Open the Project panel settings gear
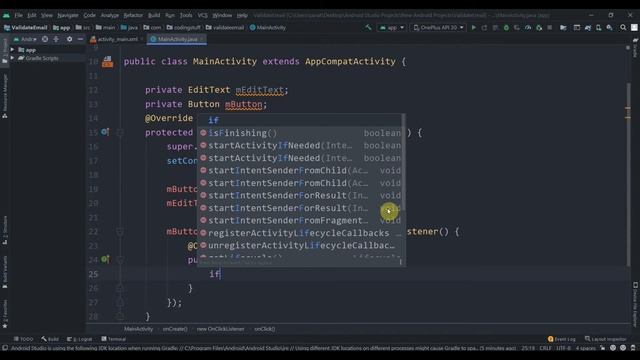The height and width of the screenshot is (360, 640). [69, 39]
